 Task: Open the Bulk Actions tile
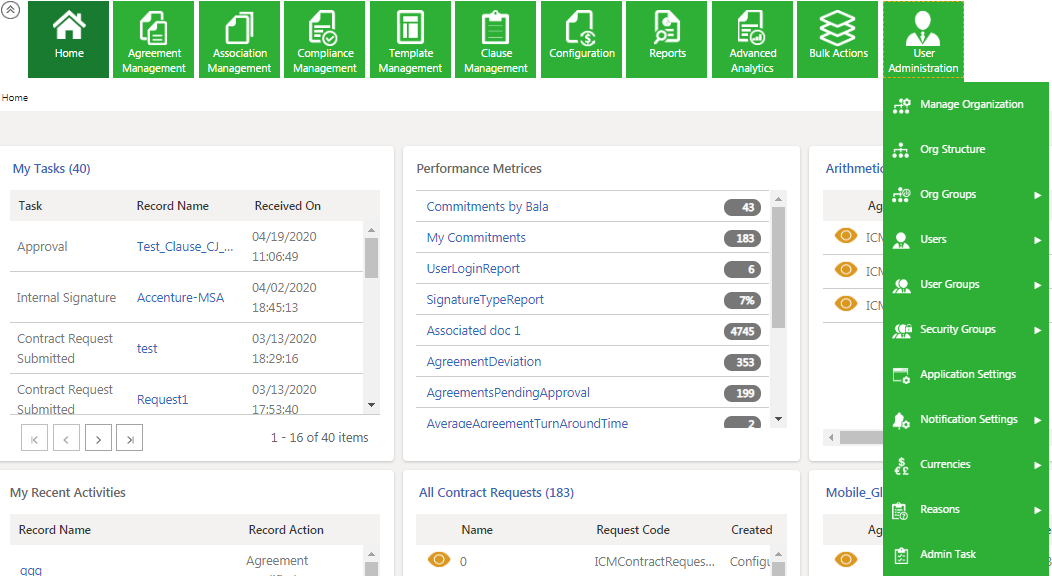coord(838,40)
